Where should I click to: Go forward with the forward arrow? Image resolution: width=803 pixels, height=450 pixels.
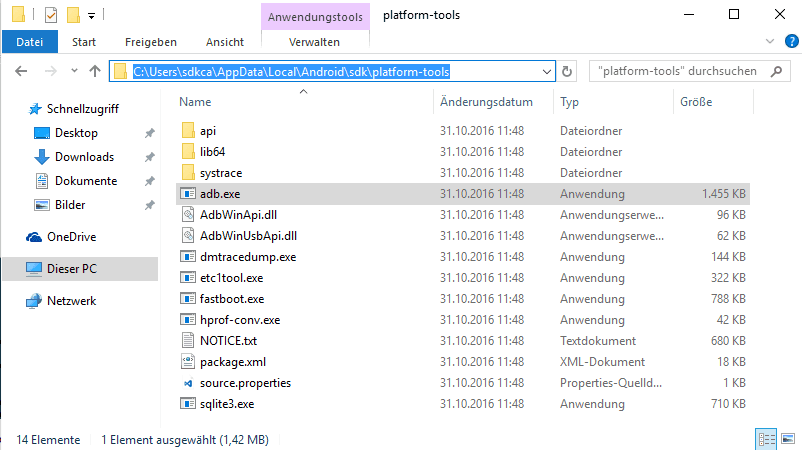[50, 71]
